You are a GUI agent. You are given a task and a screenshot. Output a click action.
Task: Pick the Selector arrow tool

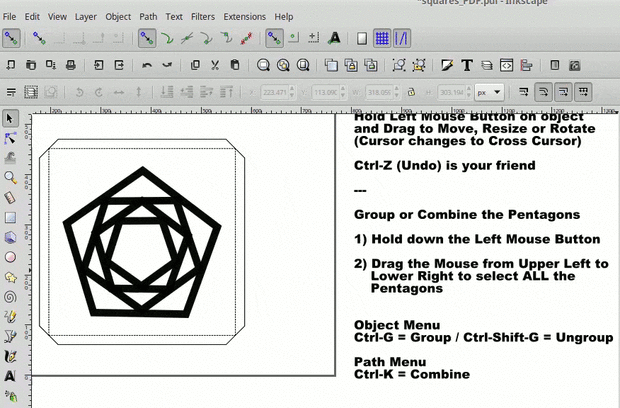tap(10, 118)
